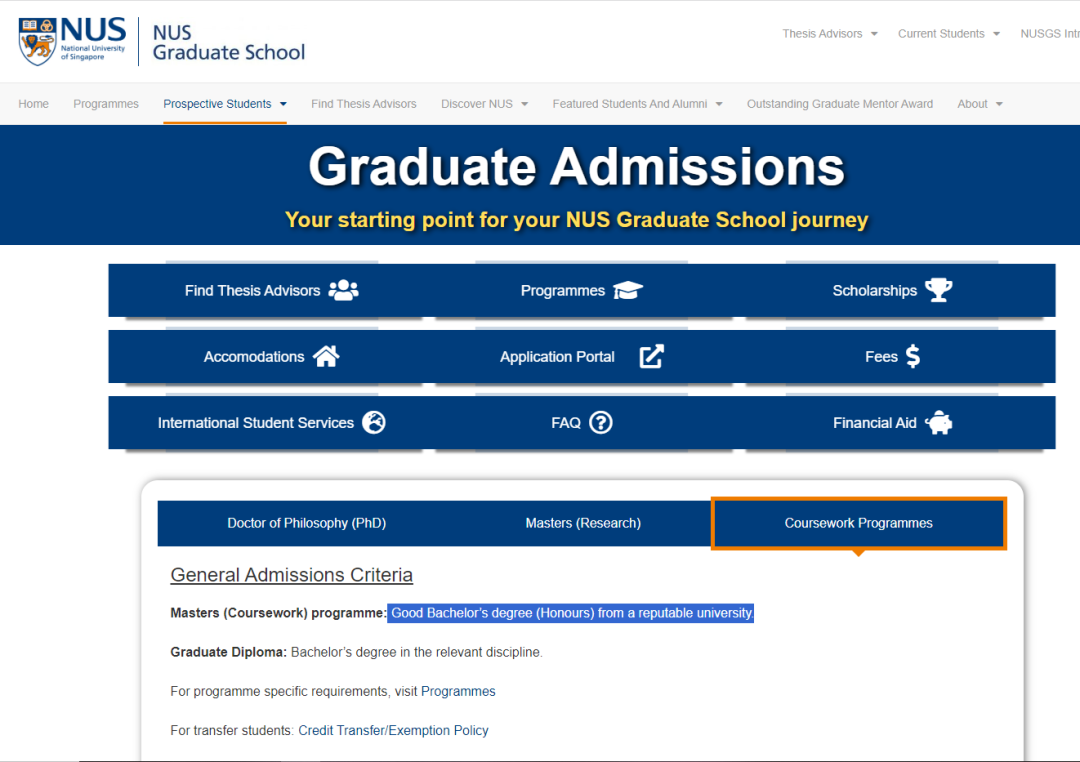Open Programmes in the navigation bar

click(106, 104)
